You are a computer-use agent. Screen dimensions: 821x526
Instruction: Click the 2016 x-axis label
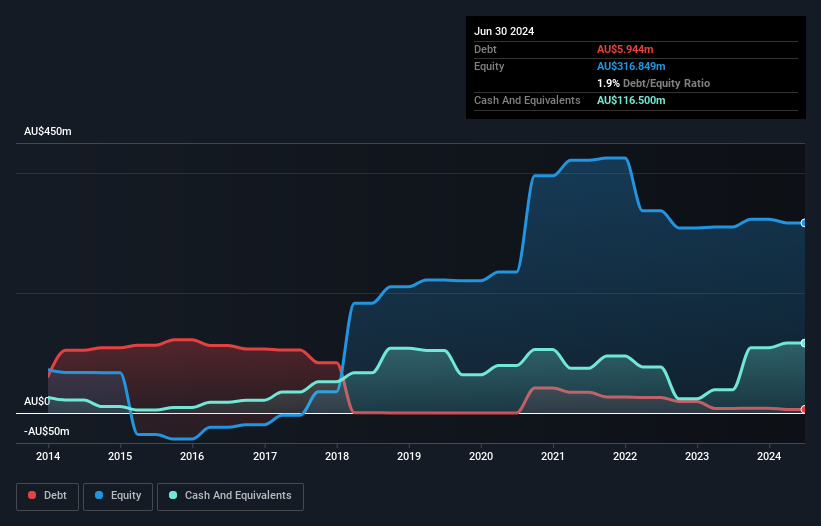click(x=192, y=456)
